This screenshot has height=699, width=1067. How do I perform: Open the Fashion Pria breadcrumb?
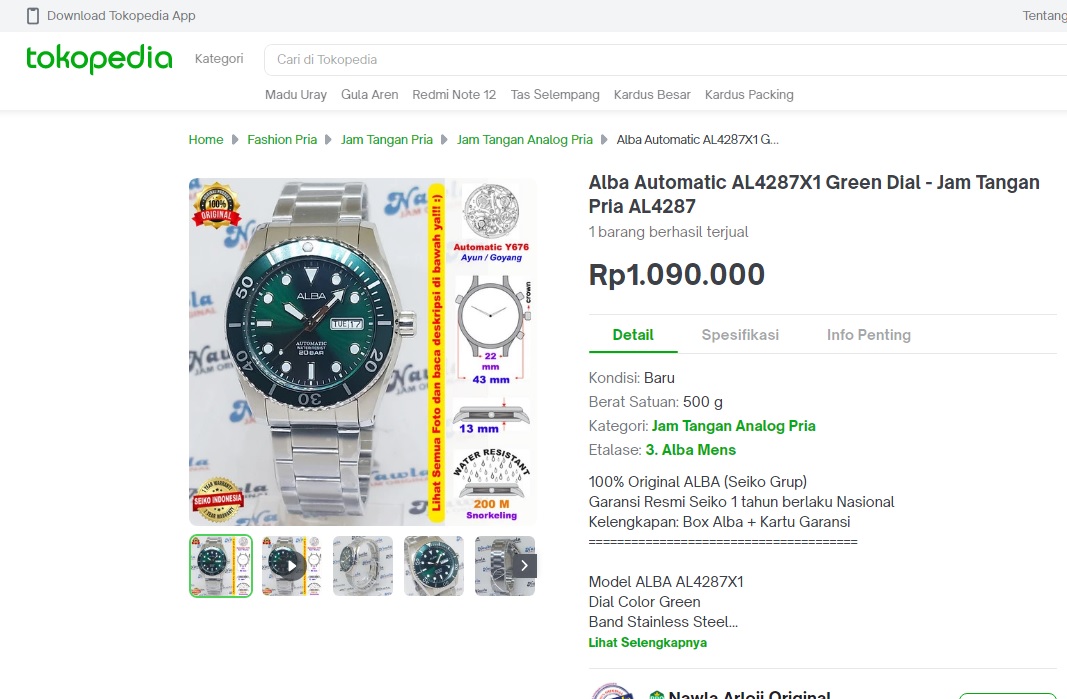click(282, 140)
